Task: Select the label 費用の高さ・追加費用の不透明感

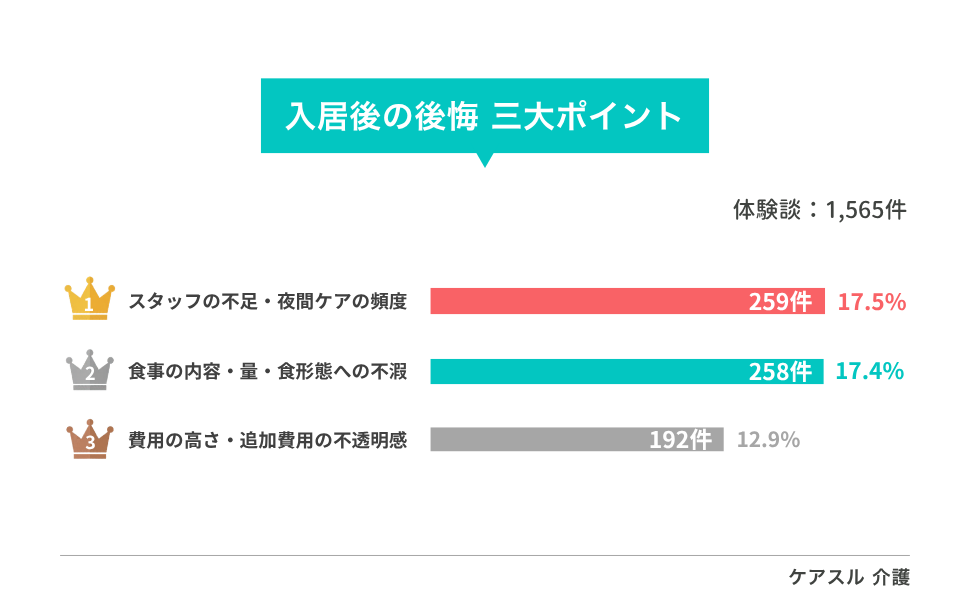Action: pos(267,440)
